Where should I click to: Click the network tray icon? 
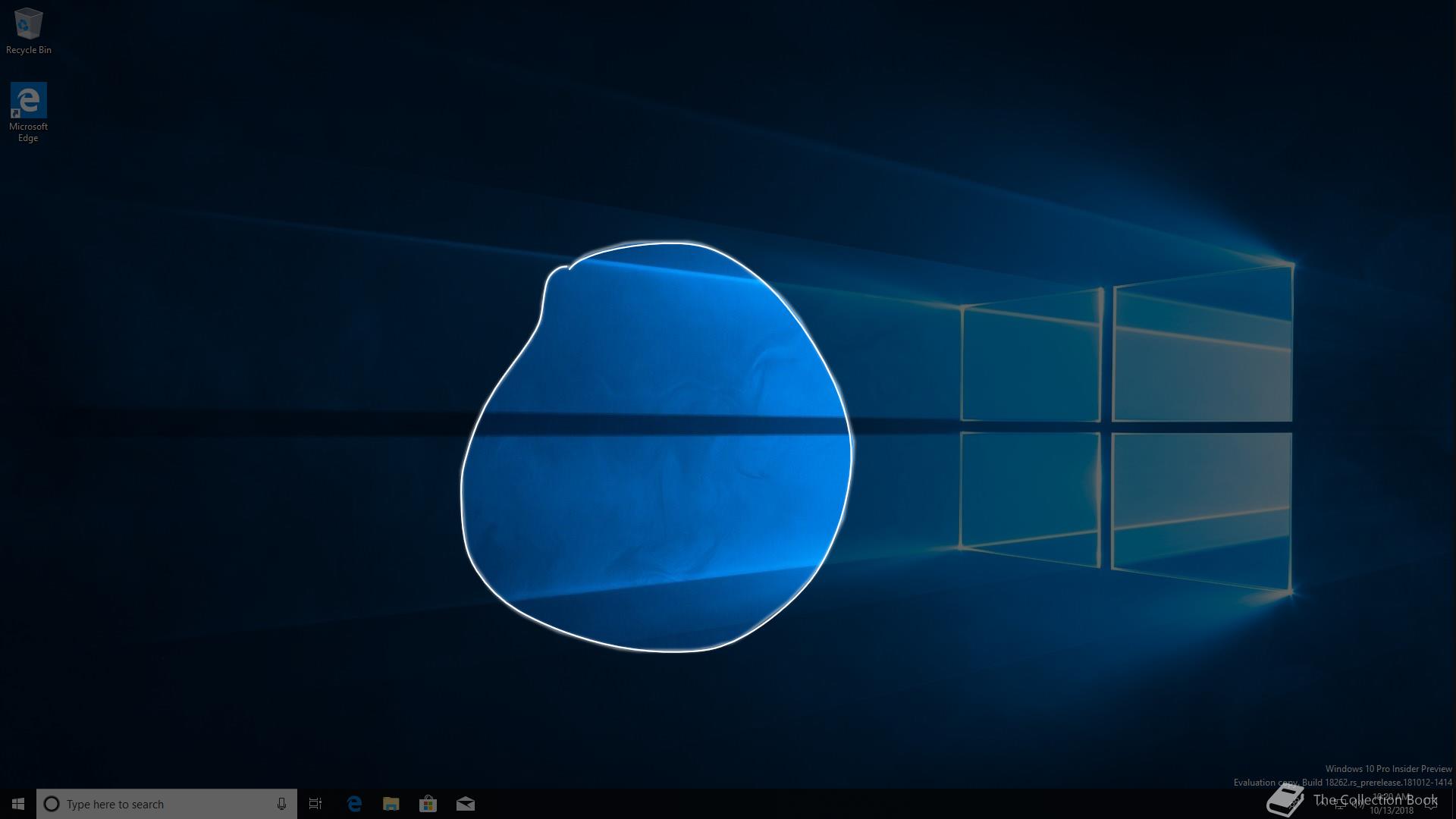1340,805
